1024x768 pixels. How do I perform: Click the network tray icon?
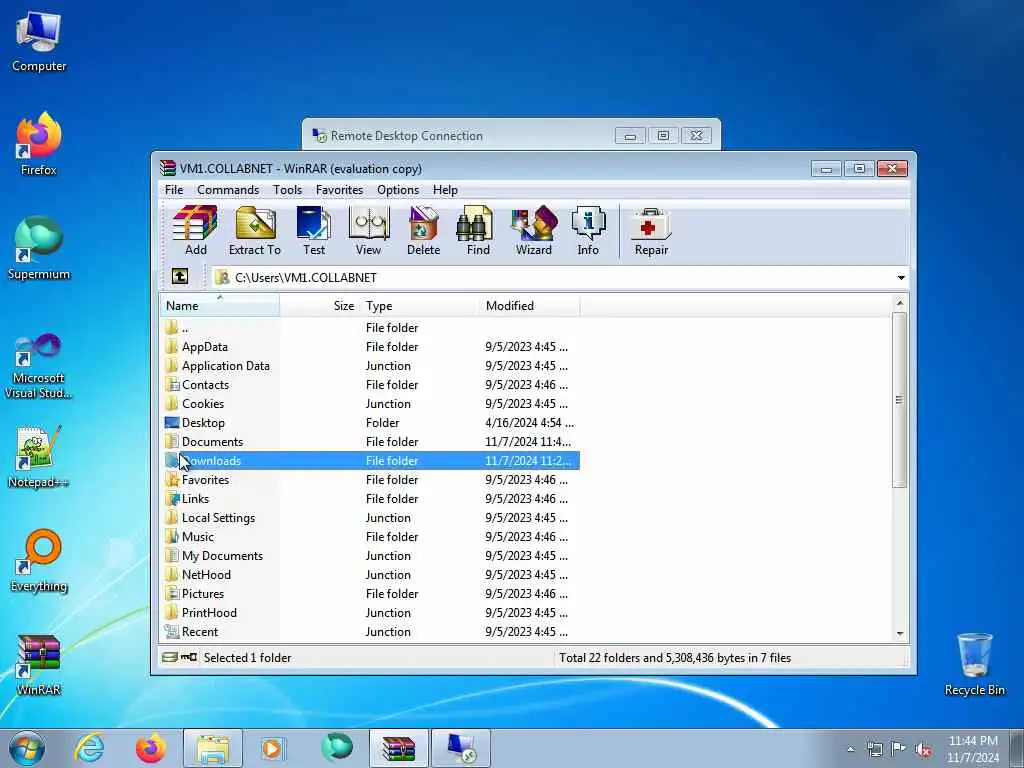click(x=874, y=750)
